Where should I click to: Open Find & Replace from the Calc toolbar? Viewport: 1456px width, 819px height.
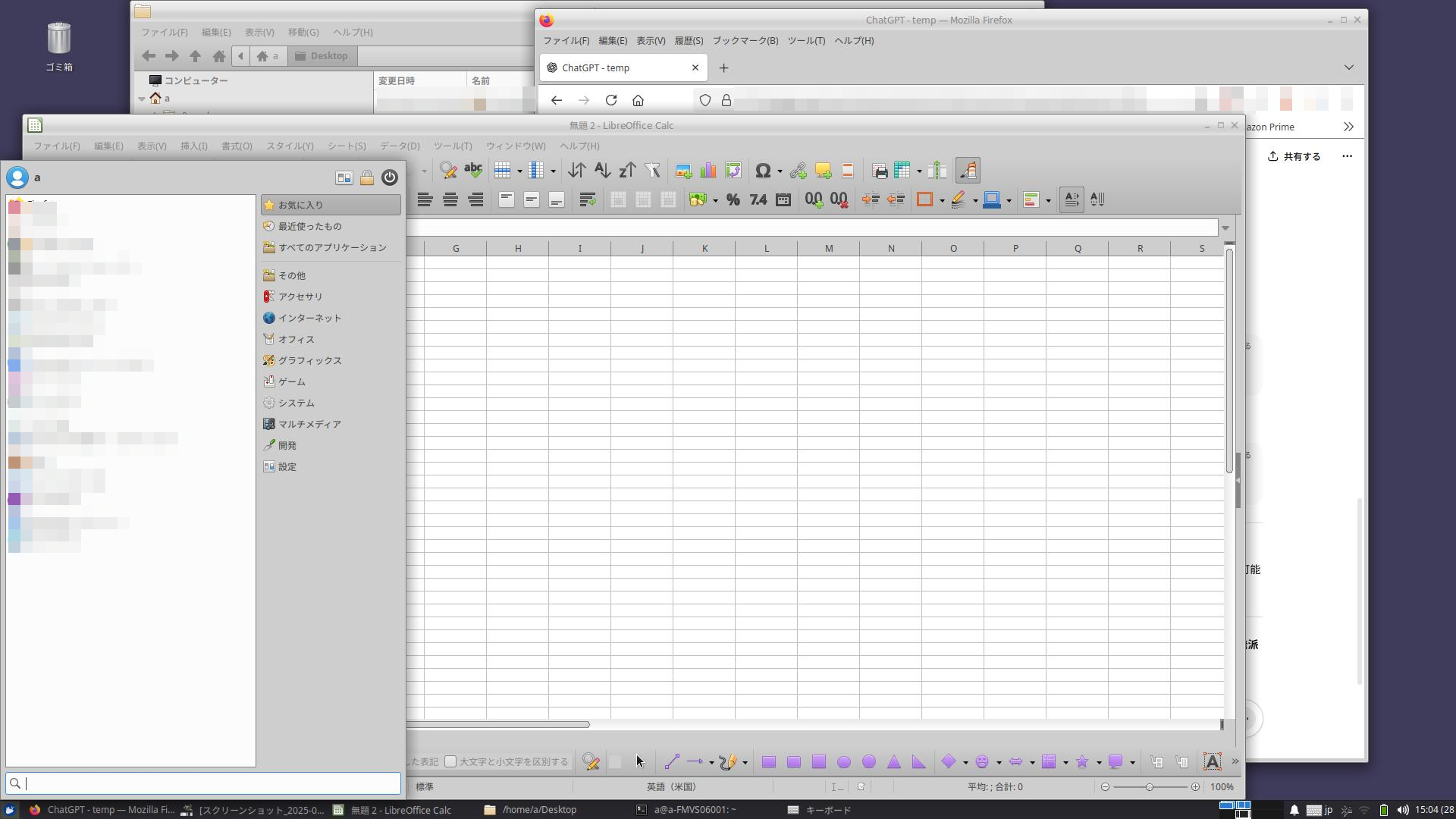pyautogui.click(x=448, y=170)
